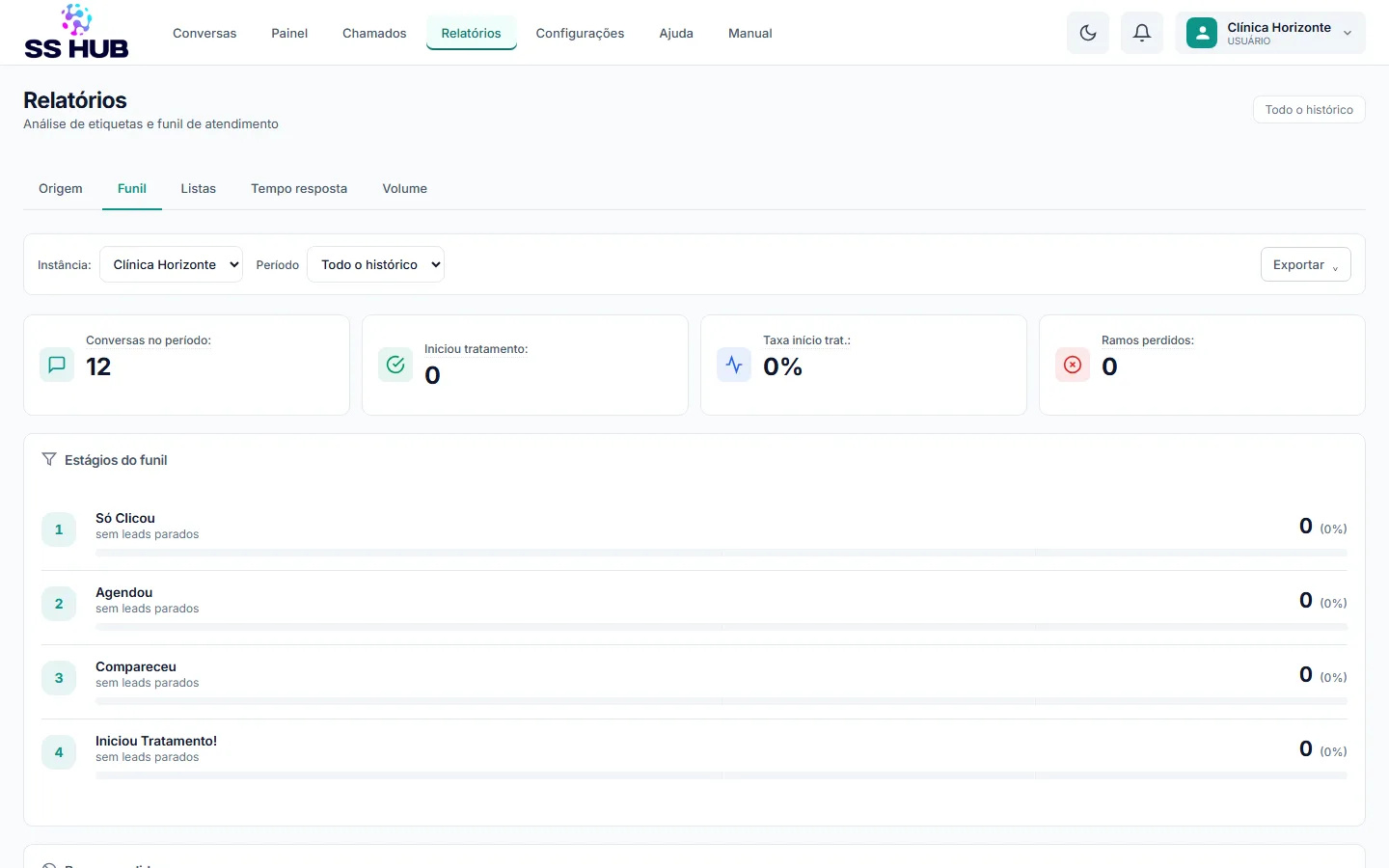Open Configurações in the top navigation
1389x868 pixels.
tap(581, 33)
